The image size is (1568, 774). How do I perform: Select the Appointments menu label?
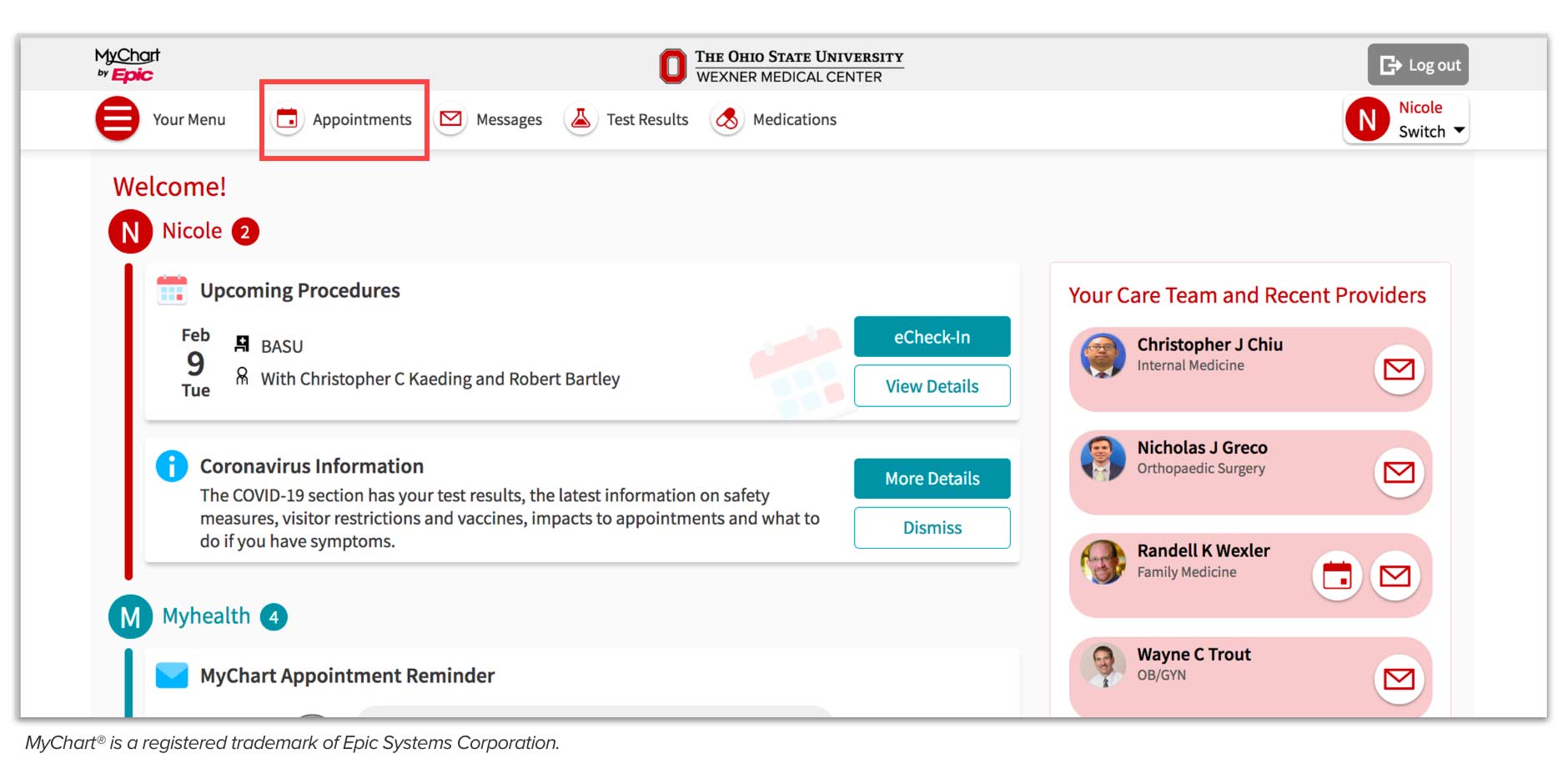(x=362, y=119)
